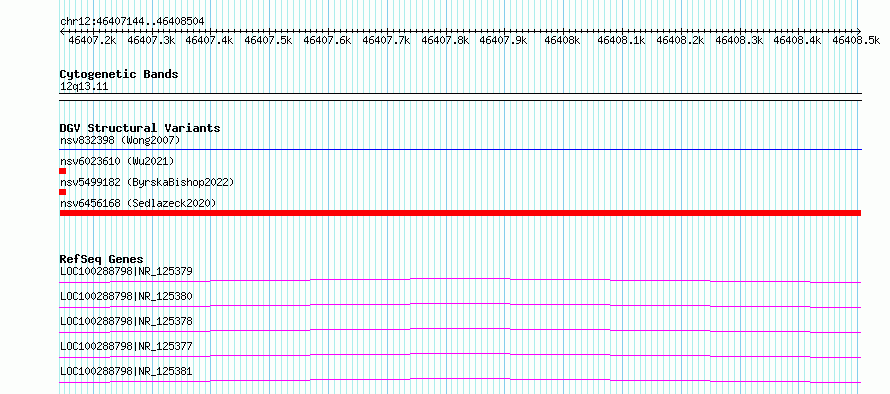Click the 46407.8k ruler tick label
The image size is (890, 394).
[445, 40]
